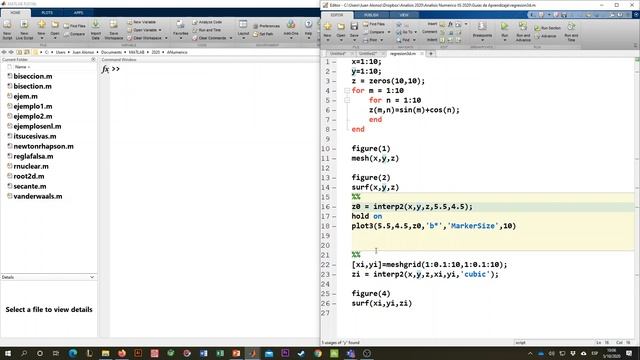Click the forward arrow in folder toolbar
The image size is (640, 360).
pyautogui.click(x=11, y=52)
